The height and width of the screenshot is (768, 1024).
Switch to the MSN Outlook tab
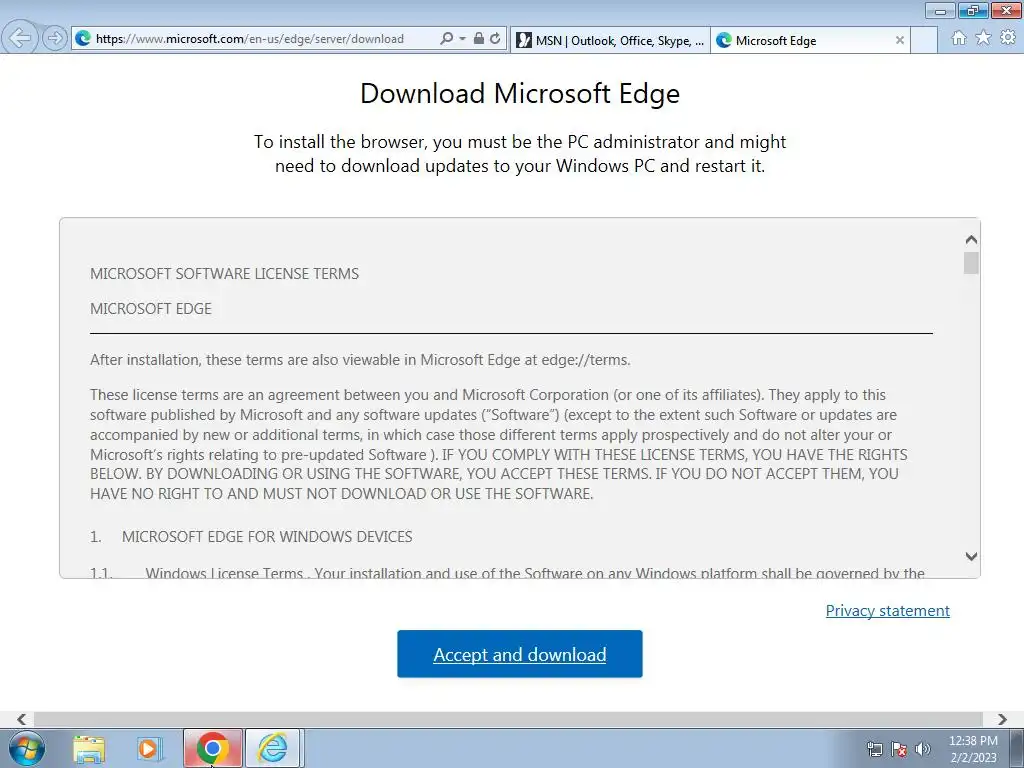click(x=610, y=40)
